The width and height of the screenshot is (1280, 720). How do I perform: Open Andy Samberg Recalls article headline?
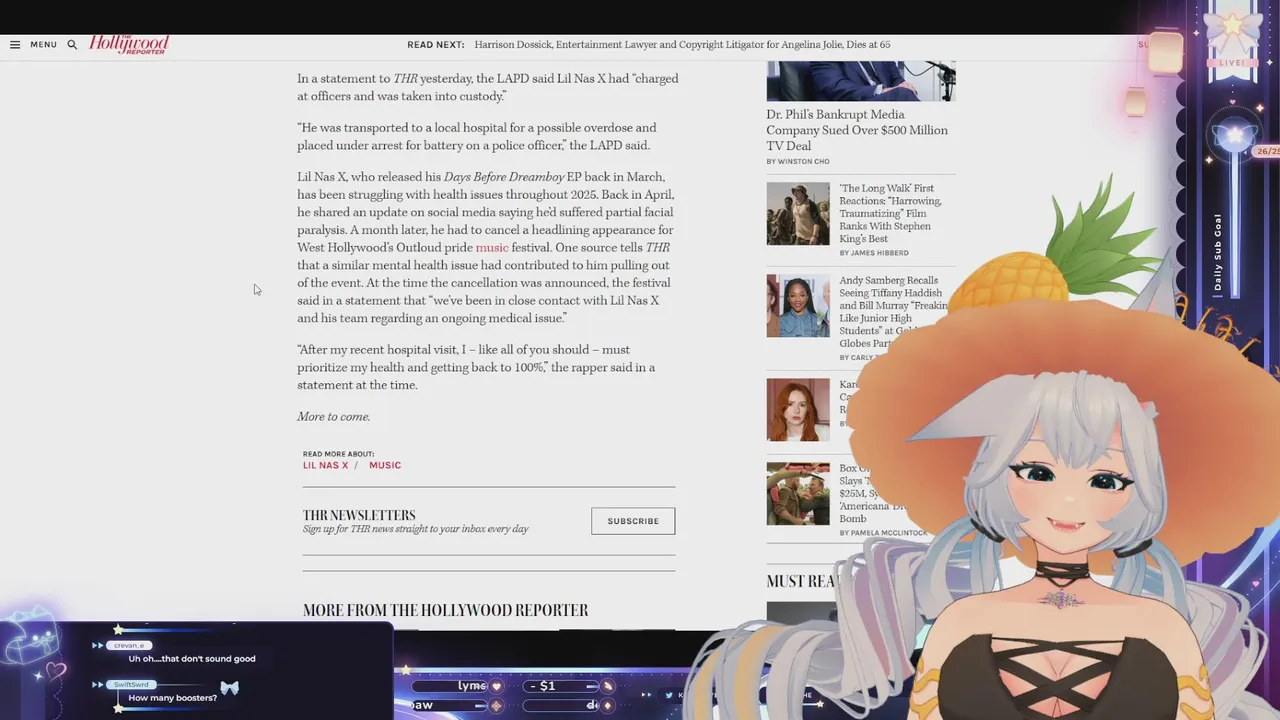893,312
